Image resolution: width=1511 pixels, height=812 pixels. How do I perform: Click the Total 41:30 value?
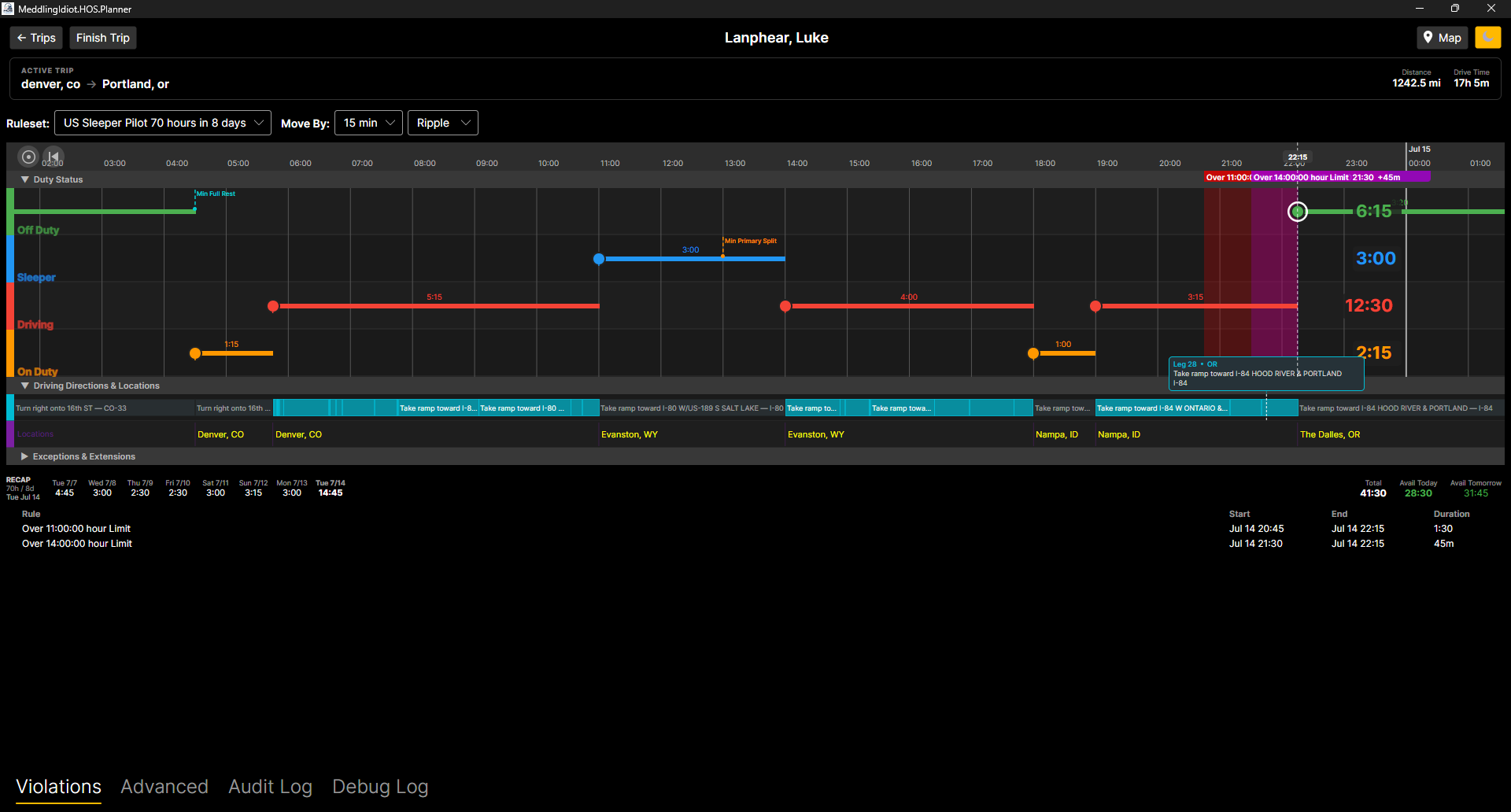[1373, 493]
